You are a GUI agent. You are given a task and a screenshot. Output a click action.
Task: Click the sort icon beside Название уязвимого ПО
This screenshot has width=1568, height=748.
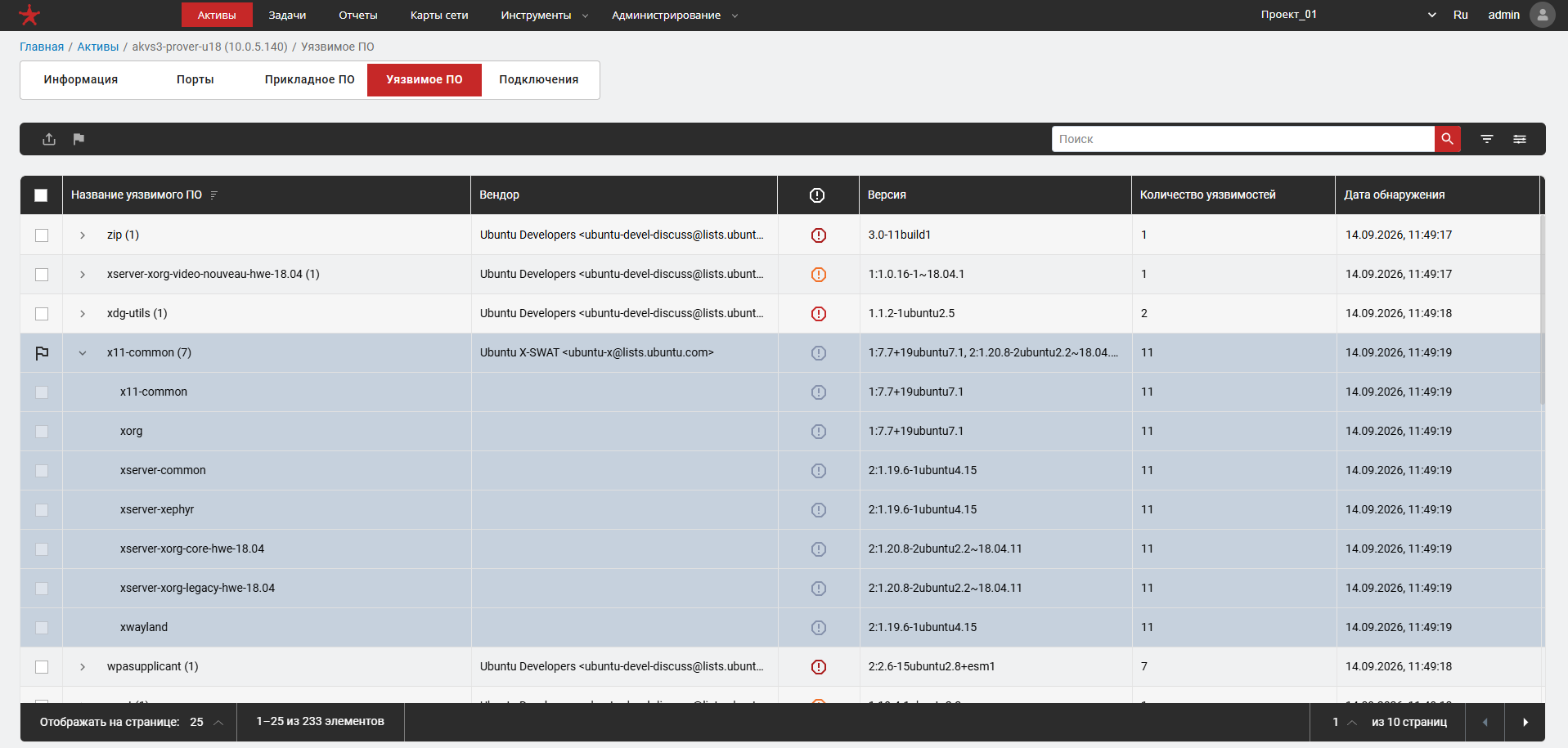pos(214,195)
